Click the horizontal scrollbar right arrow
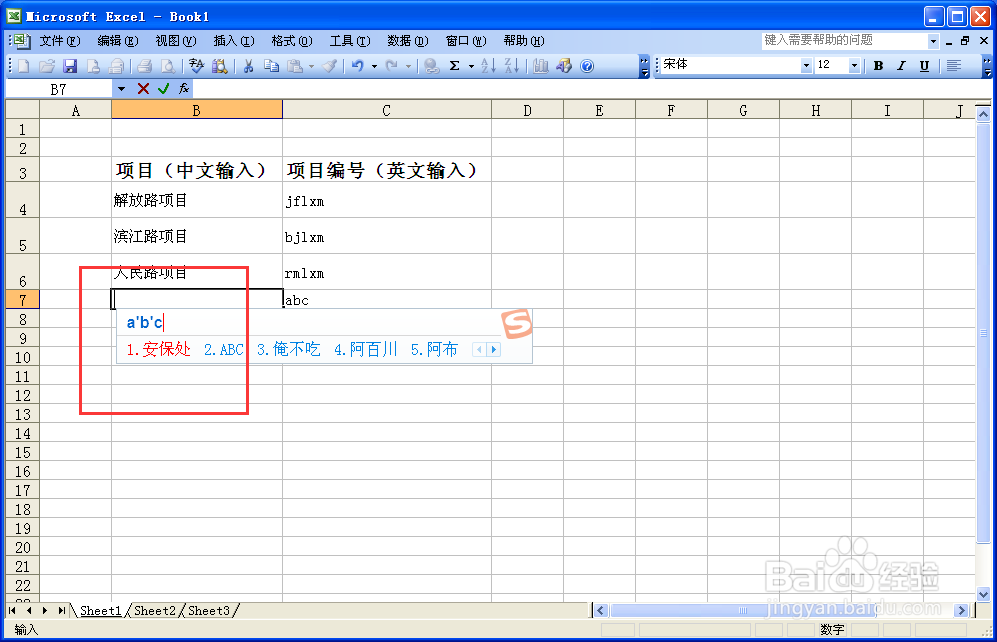The image size is (997, 642). [x=961, y=610]
